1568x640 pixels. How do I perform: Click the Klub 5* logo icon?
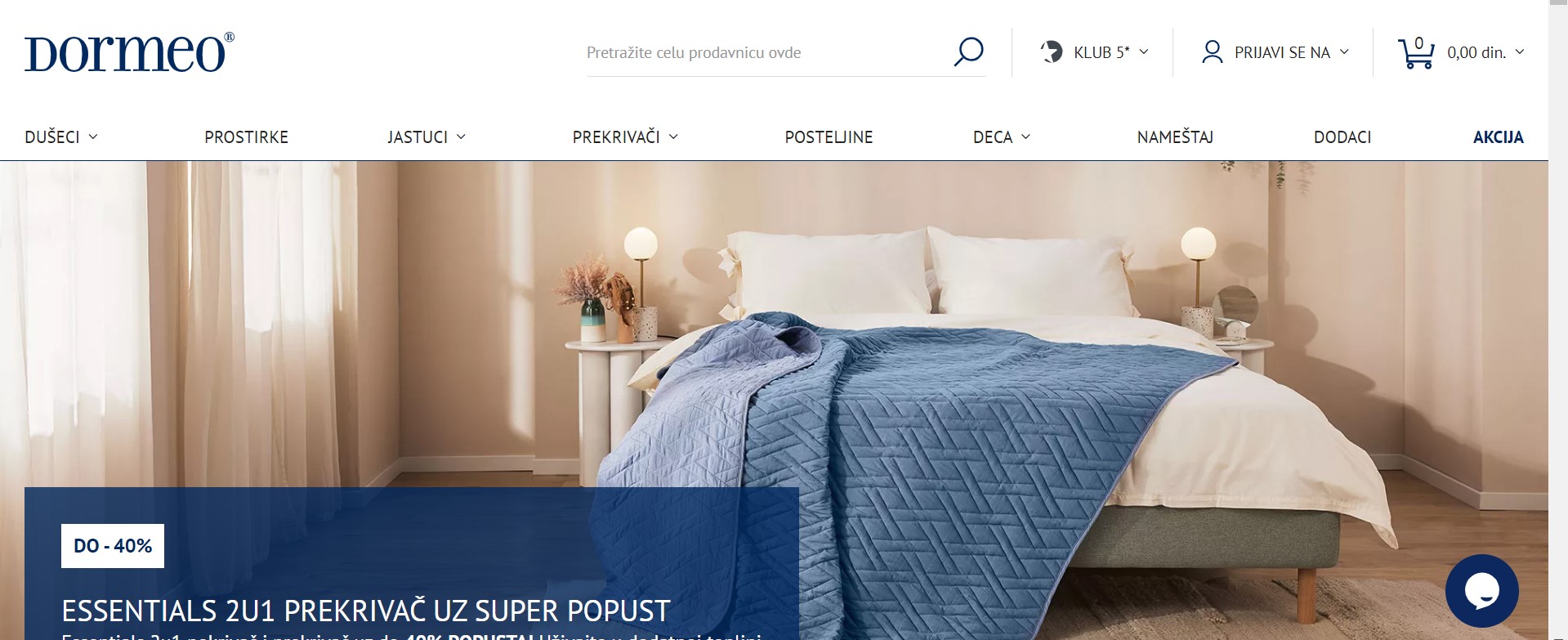[1051, 52]
